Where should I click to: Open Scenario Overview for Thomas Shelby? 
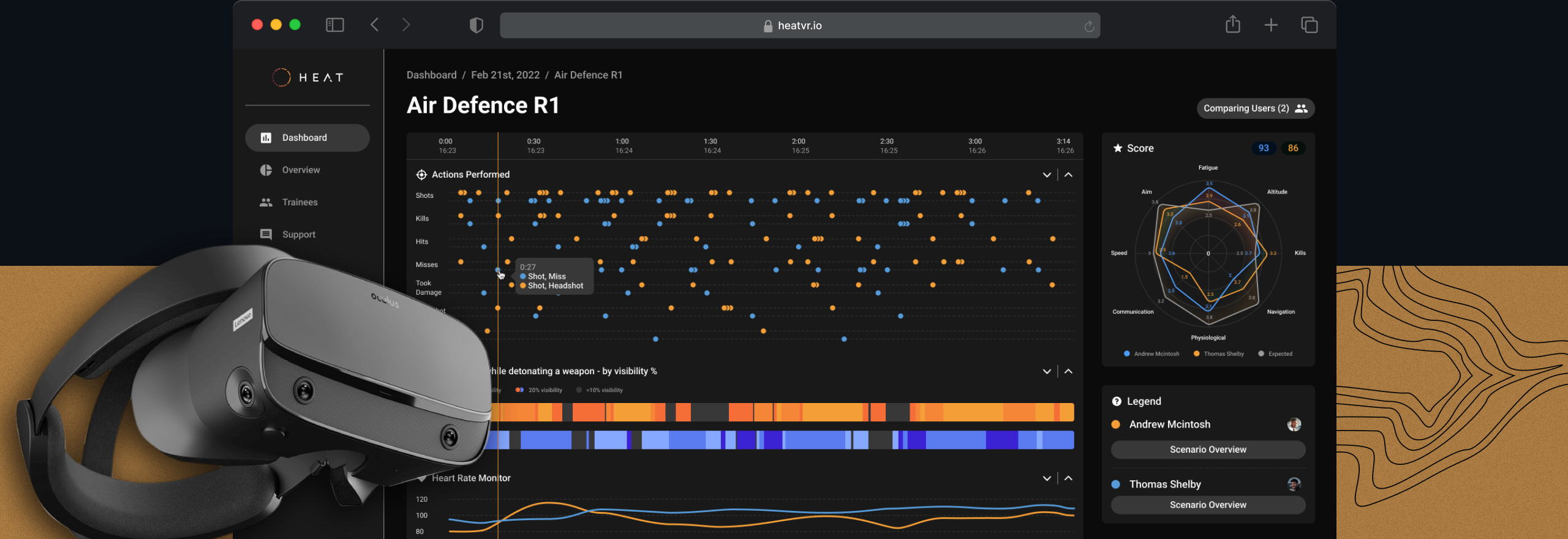pyautogui.click(x=1207, y=505)
